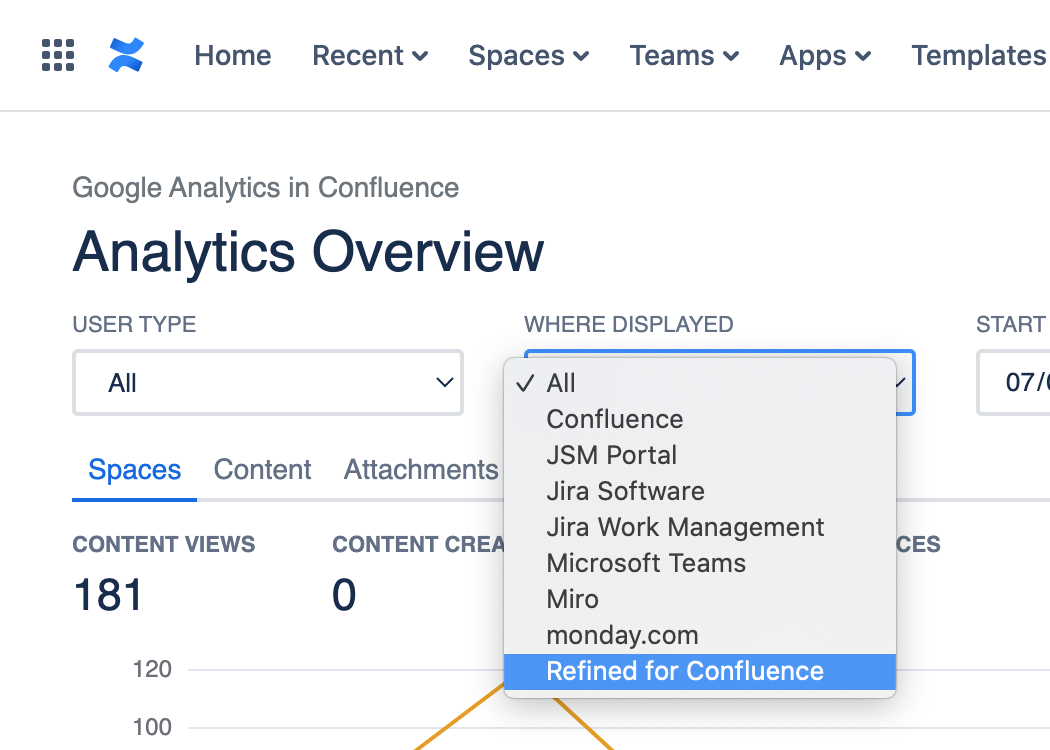Expand the Teams menu
The image size is (1050, 750).
(x=684, y=56)
